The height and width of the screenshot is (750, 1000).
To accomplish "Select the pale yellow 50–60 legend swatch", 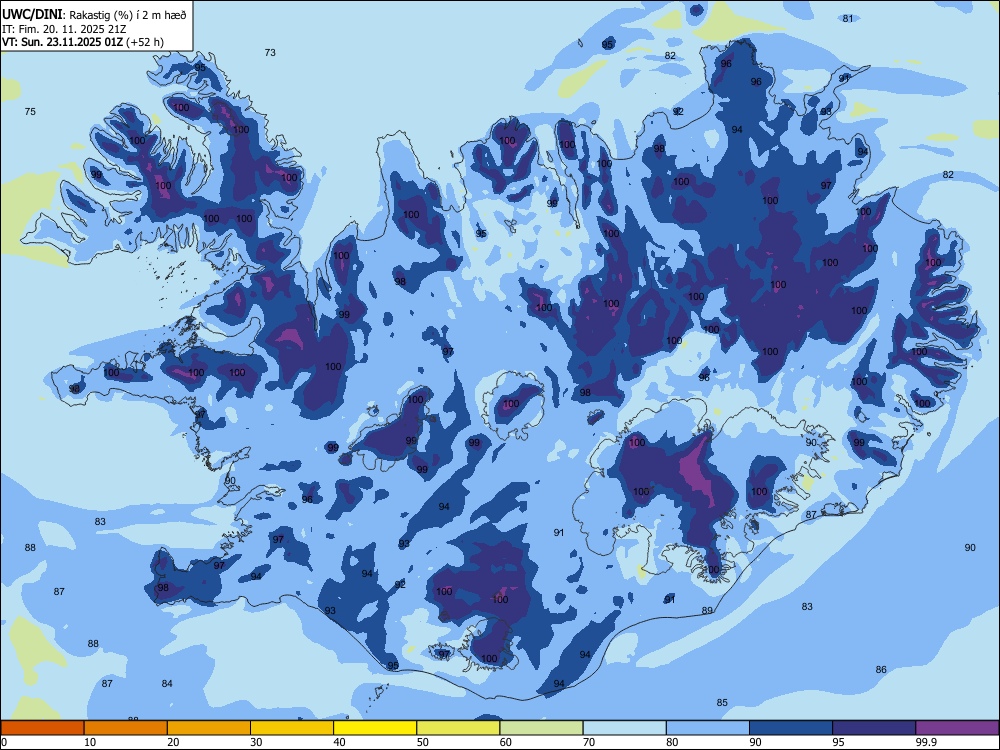I will [x=458, y=728].
